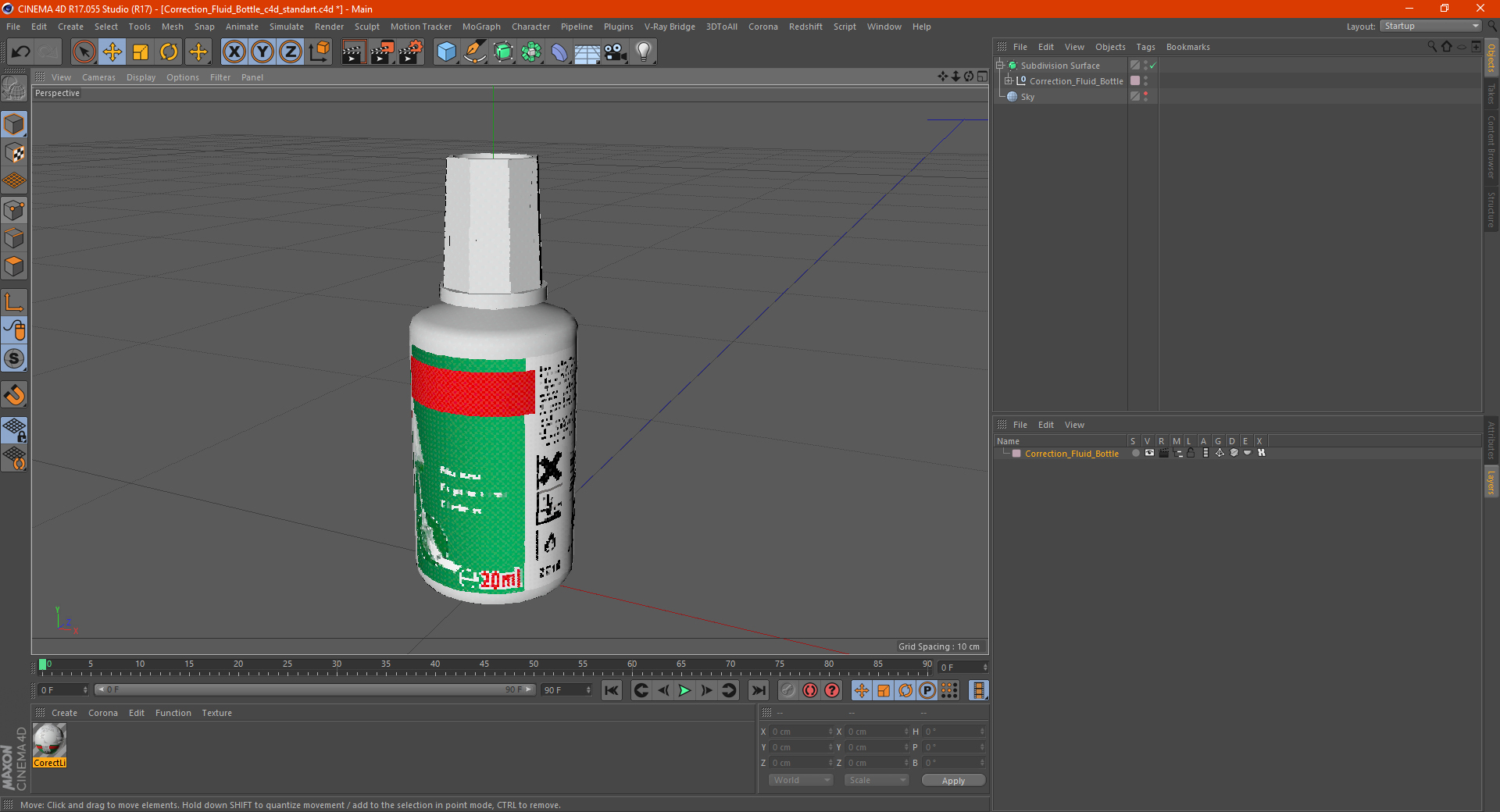Switch to Points mode
1500x812 pixels.
point(14,210)
